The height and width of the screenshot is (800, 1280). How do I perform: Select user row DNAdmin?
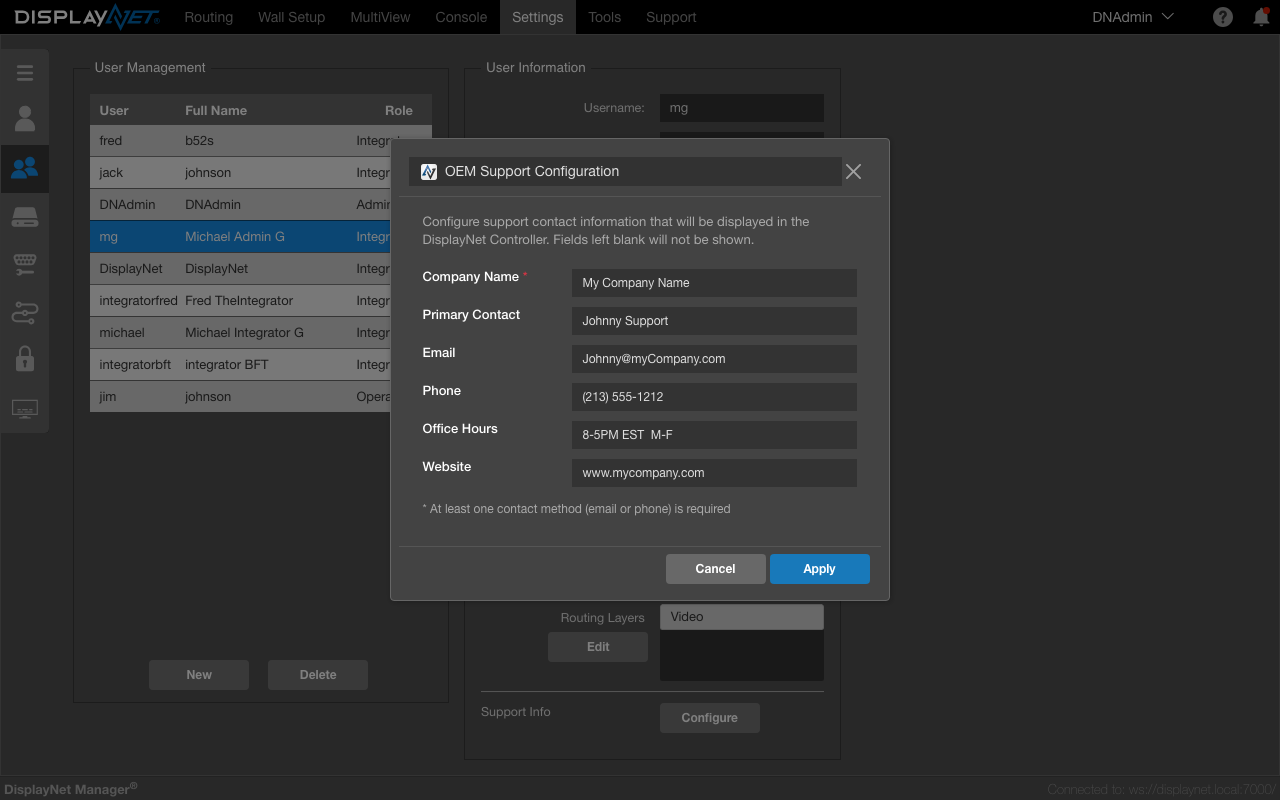pos(240,205)
